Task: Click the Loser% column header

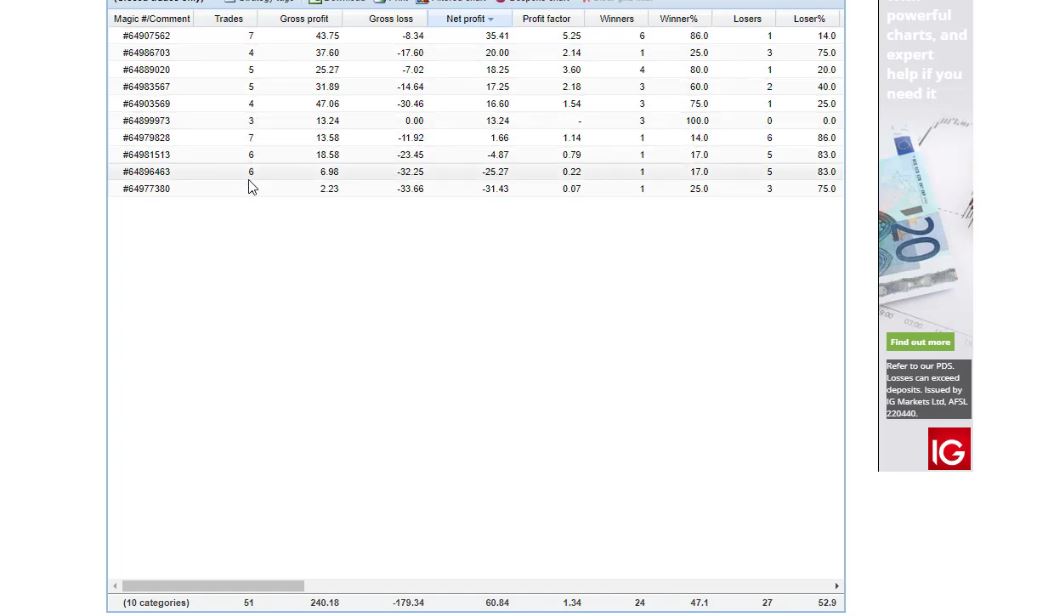Action: [x=809, y=19]
